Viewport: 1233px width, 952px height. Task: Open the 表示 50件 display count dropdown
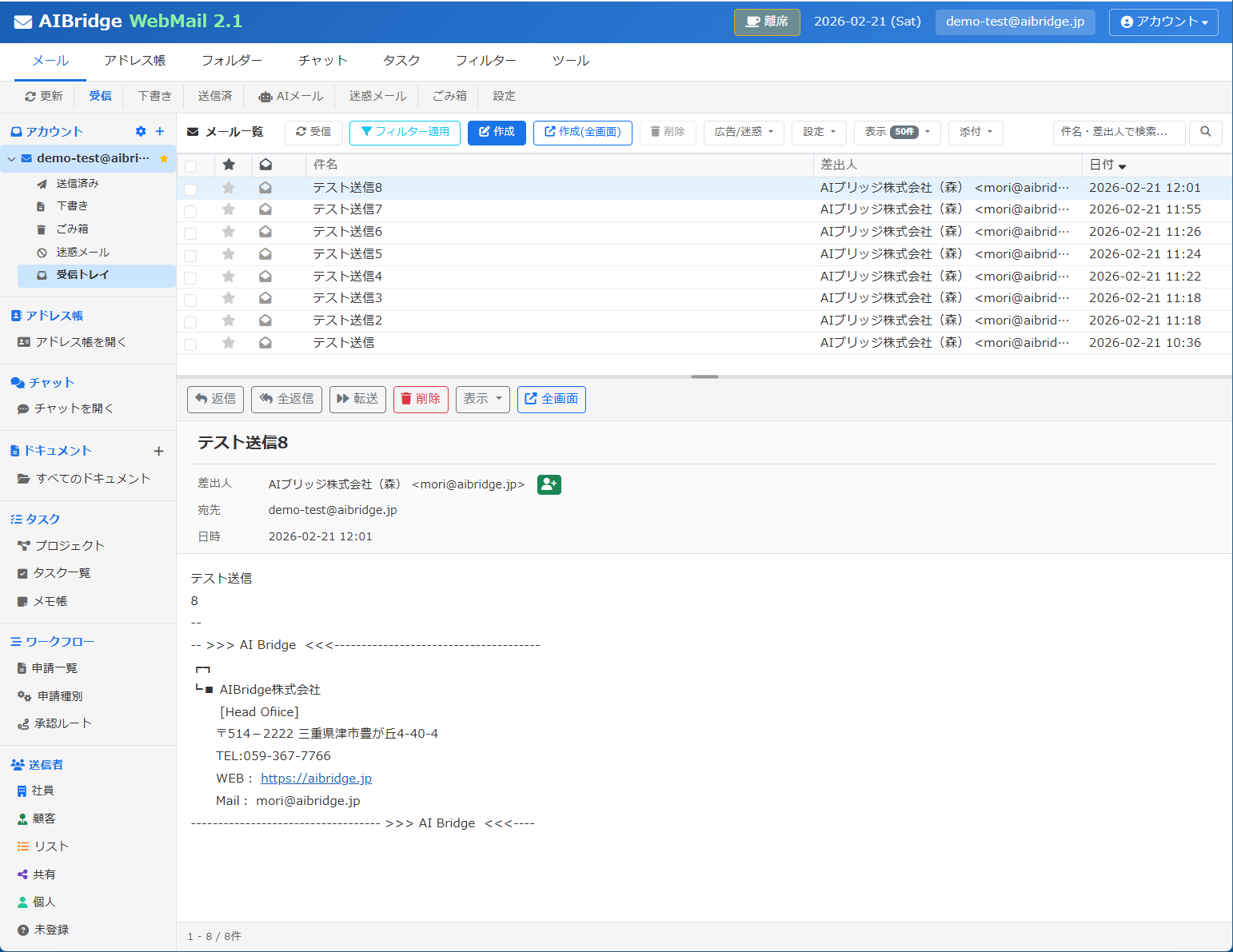click(x=896, y=133)
